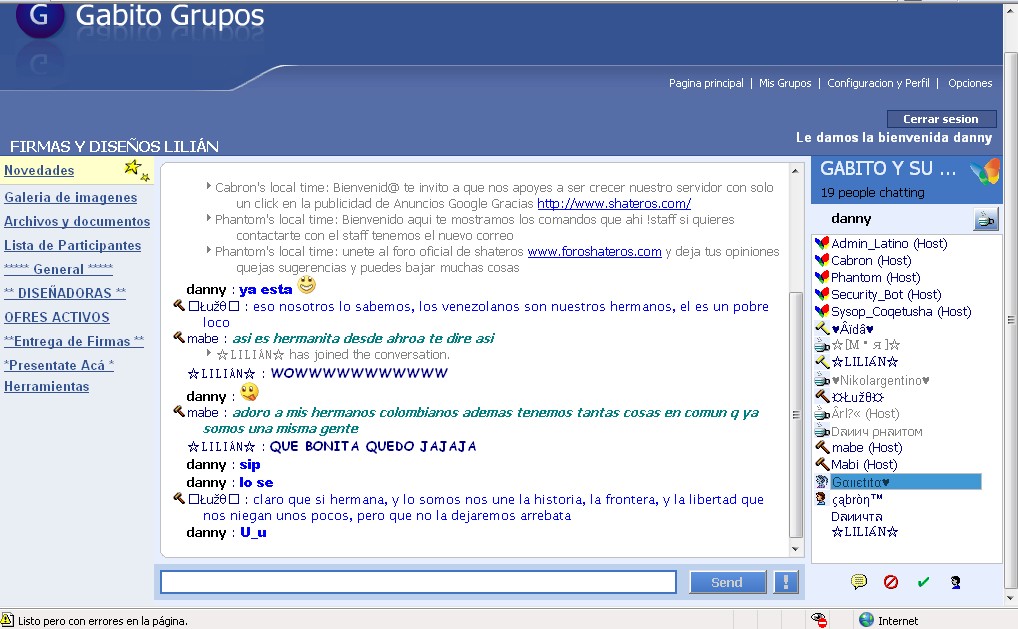Click the Cerrar sesion button
The width and height of the screenshot is (1018, 629).
(x=941, y=119)
